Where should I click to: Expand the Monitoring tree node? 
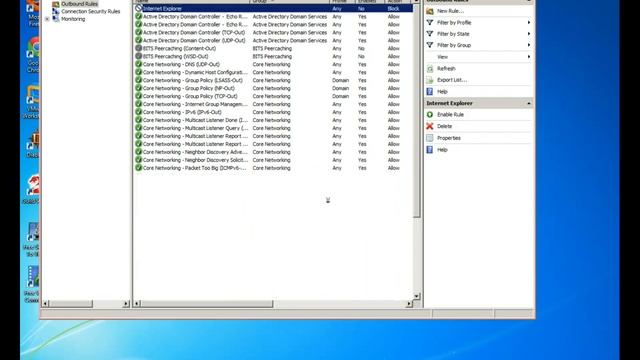[x=47, y=19]
